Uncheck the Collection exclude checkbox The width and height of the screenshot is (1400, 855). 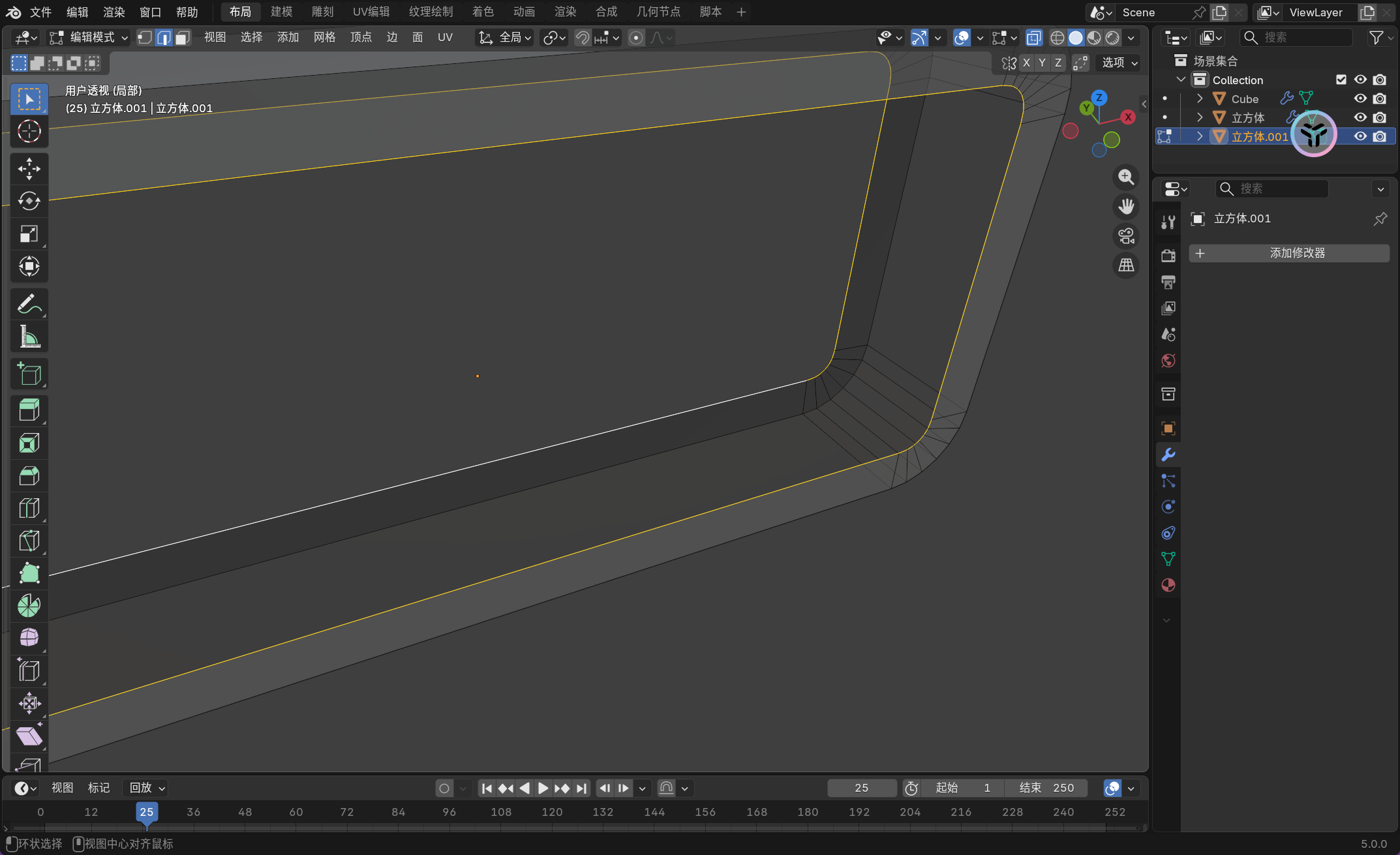(1341, 80)
